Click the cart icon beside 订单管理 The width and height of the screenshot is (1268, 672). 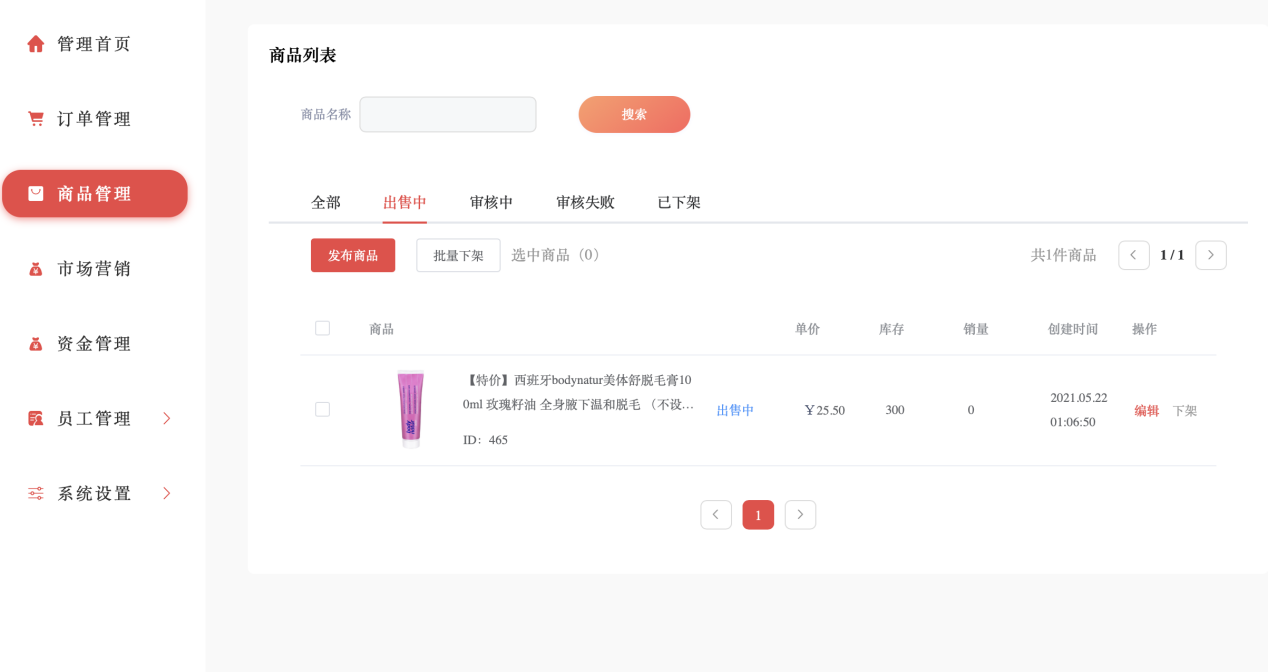click(x=36, y=119)
